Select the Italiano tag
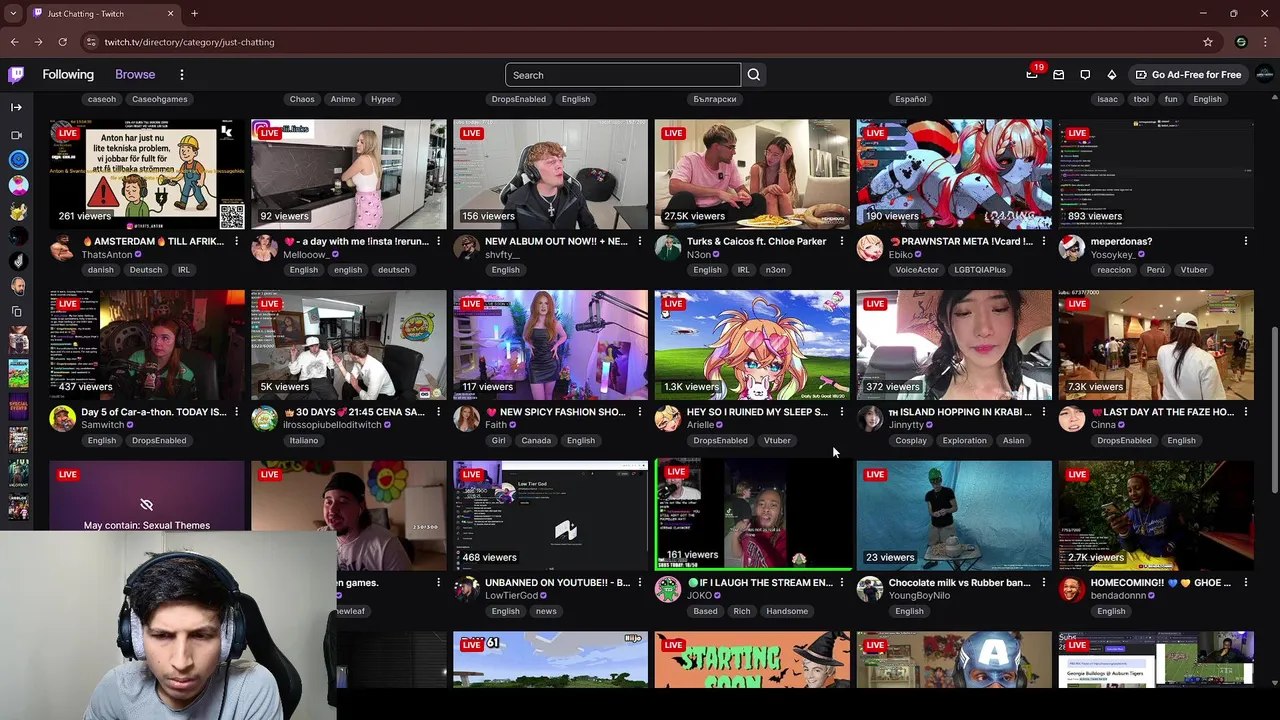The height and width of the screenshot is (720, 1280). pos(304,441)
